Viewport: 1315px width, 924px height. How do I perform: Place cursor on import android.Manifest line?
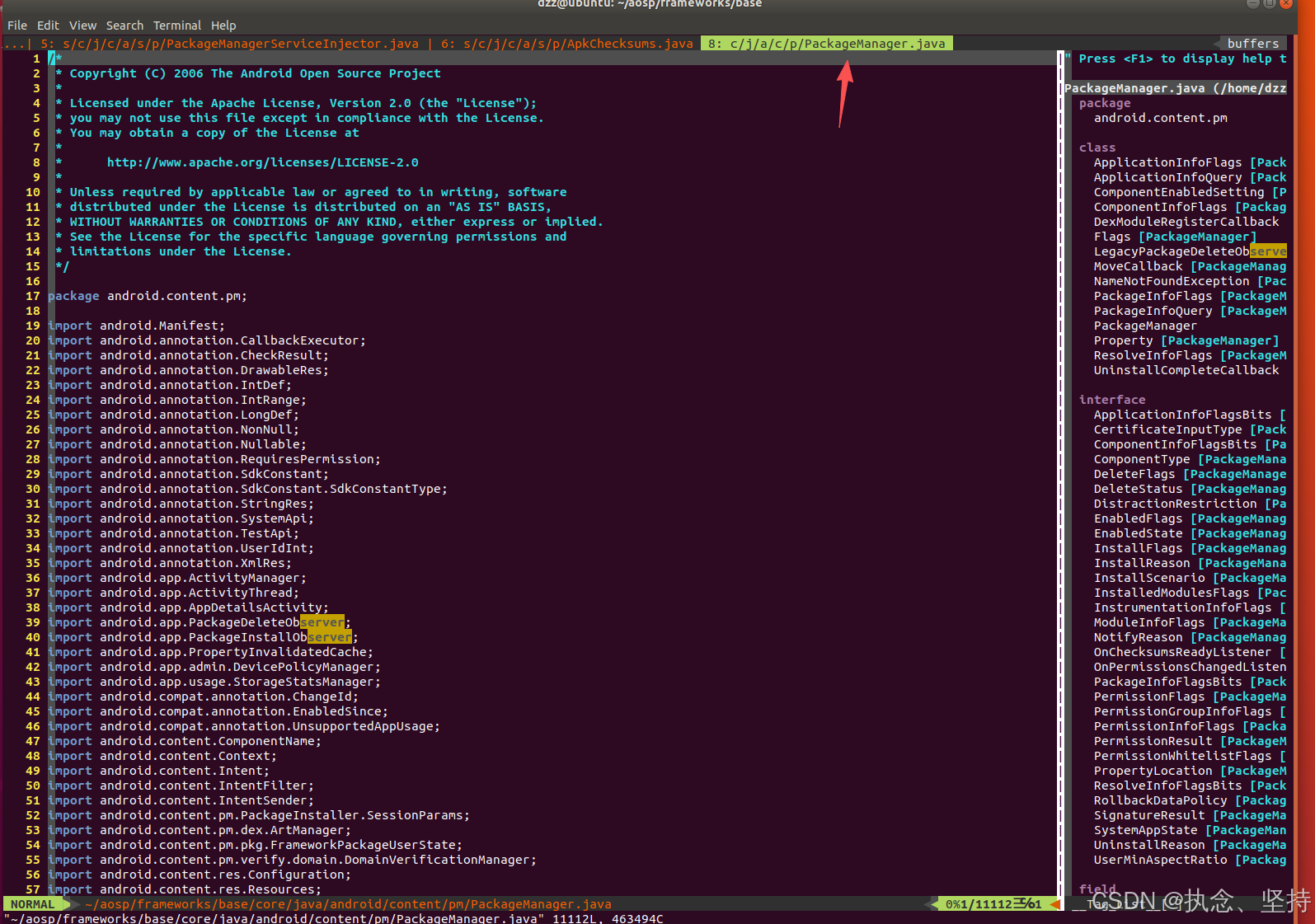pyautogui.click(x=136, y=326)
